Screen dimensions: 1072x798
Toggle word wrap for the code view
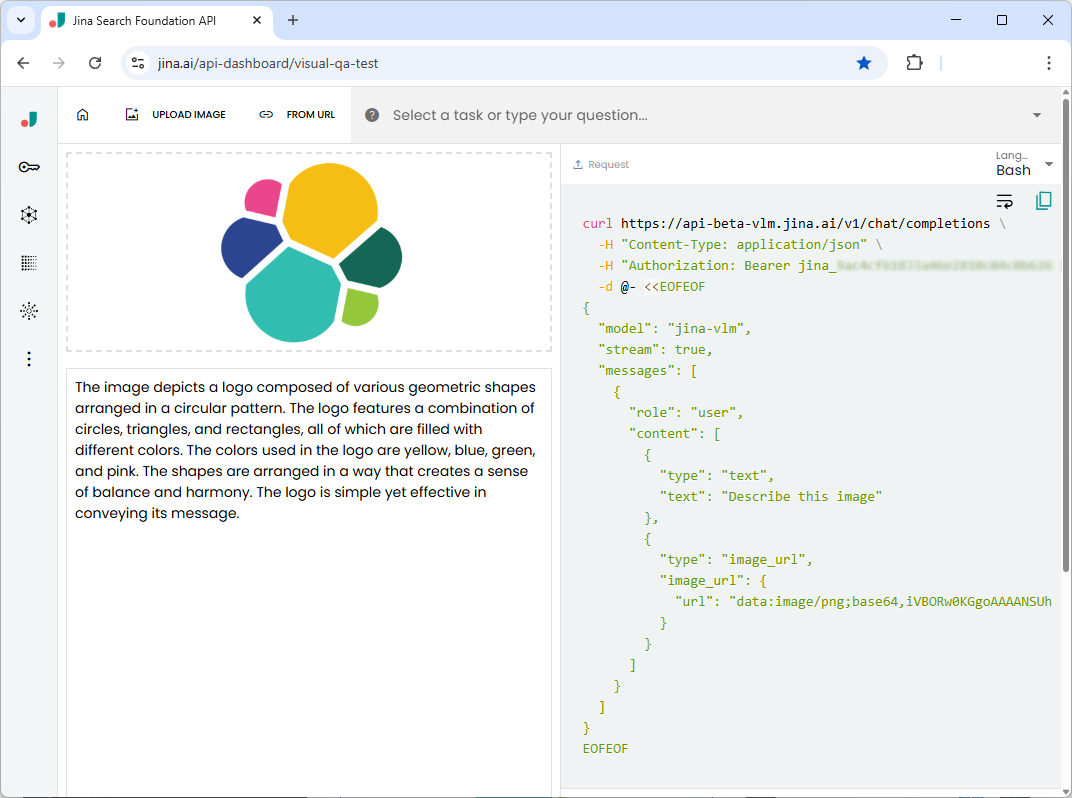1004,200
